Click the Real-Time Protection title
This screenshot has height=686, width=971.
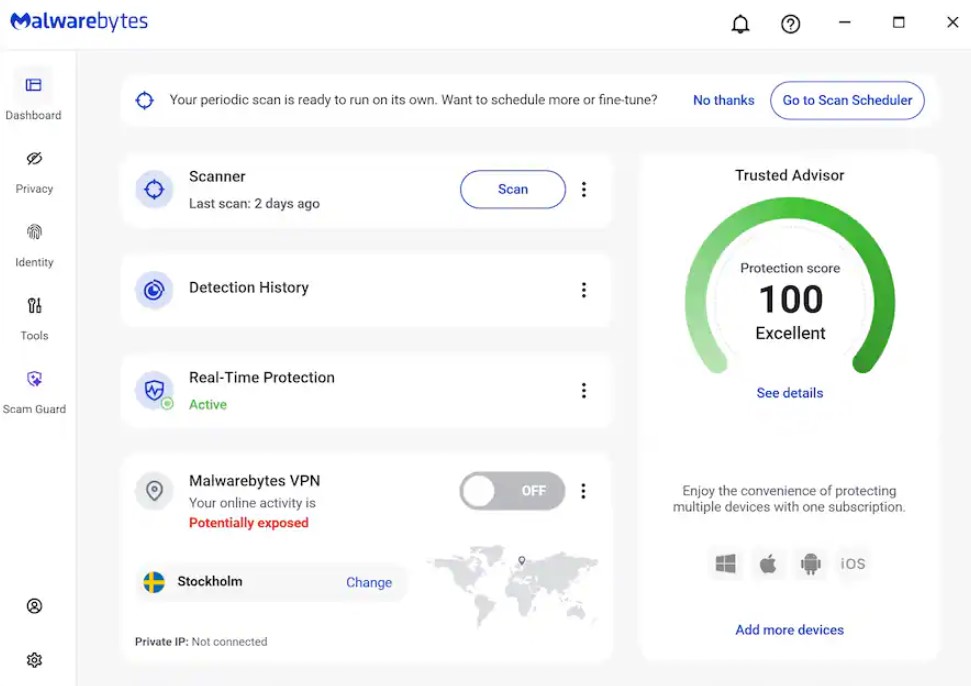[261, 378]
